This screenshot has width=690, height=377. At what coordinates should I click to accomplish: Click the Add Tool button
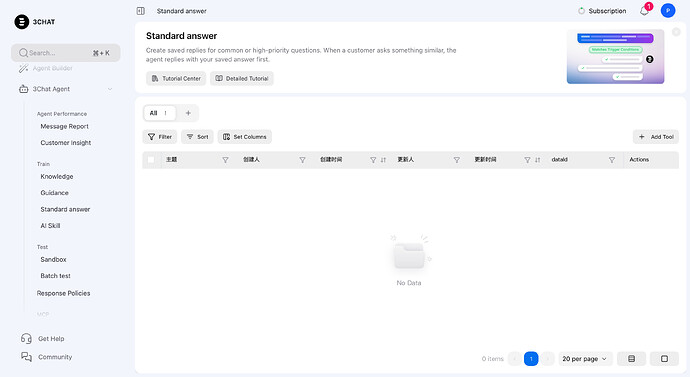coord(656,137)
